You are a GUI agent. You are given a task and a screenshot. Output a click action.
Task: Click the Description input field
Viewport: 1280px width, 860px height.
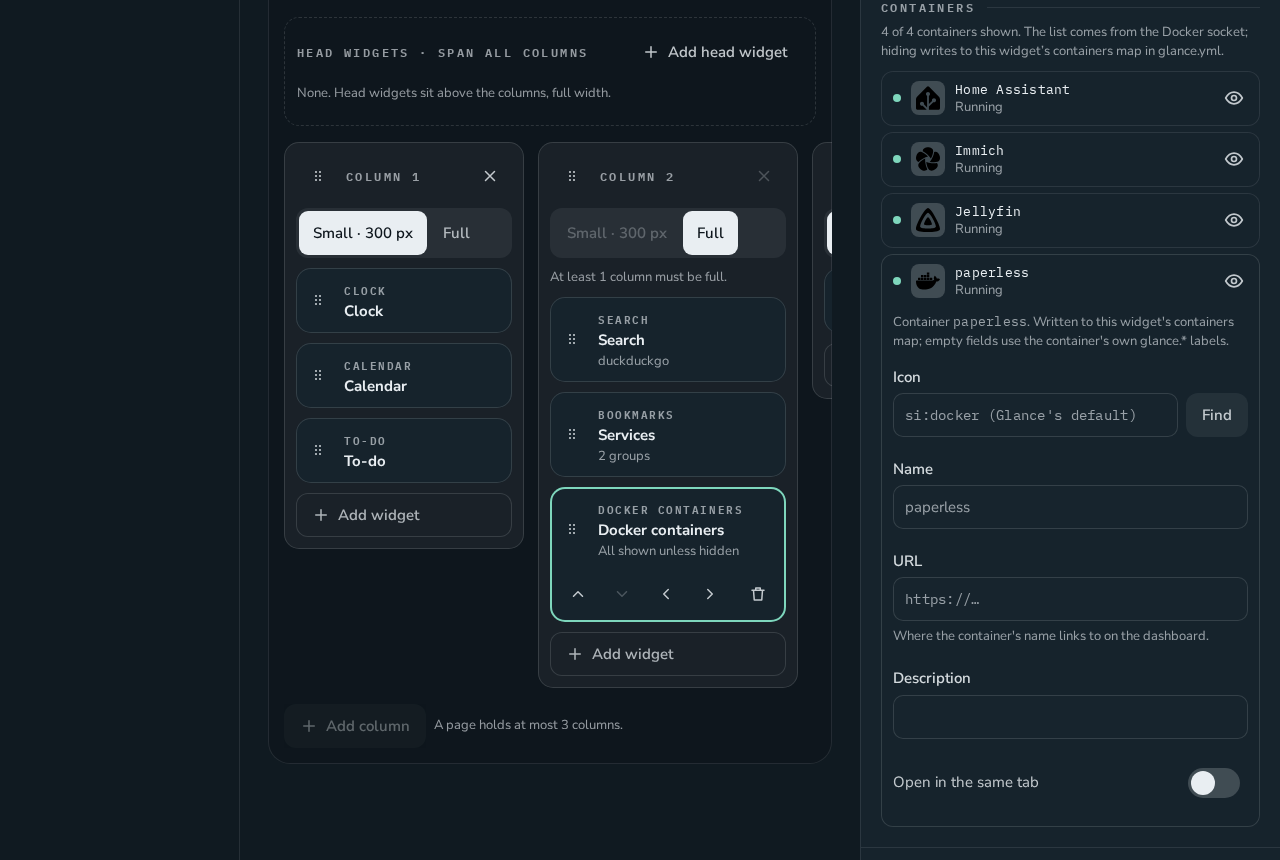(1070, 717)
